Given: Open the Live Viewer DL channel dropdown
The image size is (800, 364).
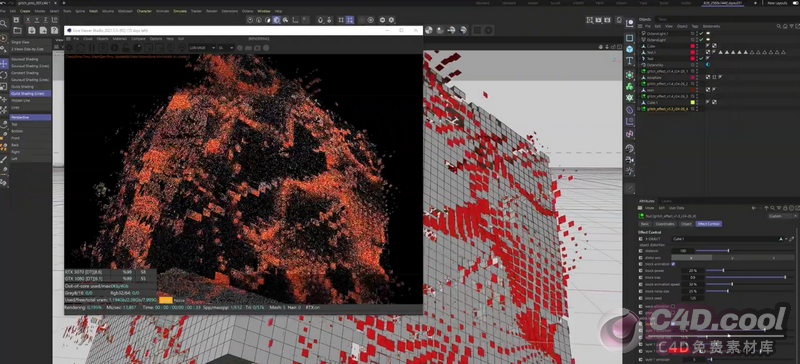Looking at the screenshot, I should [226, 47].
